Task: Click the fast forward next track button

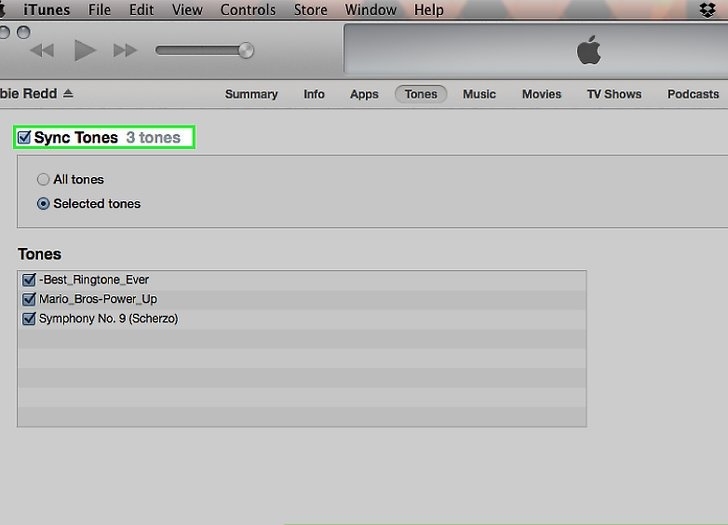Action: click(125, 50)
